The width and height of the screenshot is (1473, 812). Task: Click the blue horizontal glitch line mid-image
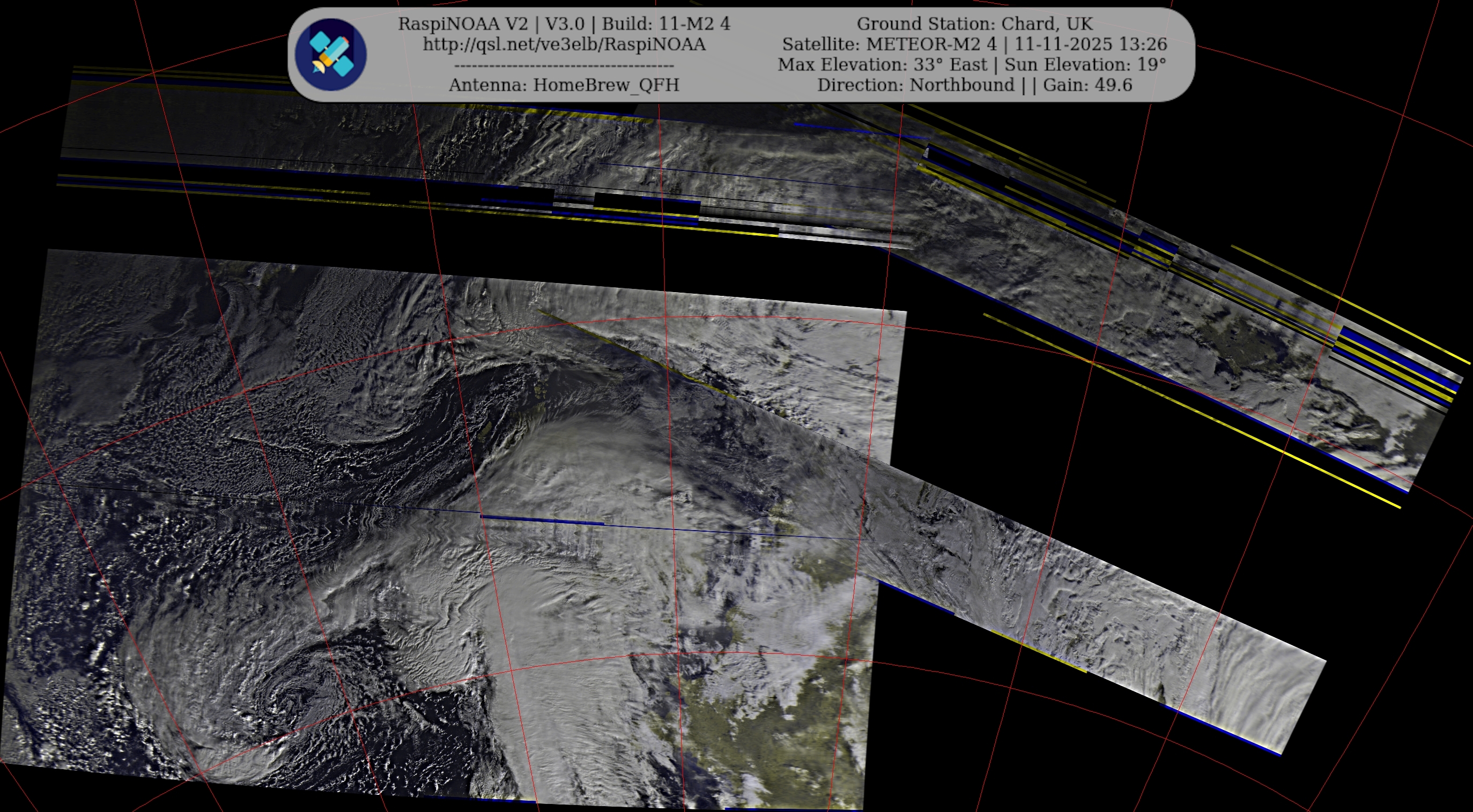click(543, 520)
